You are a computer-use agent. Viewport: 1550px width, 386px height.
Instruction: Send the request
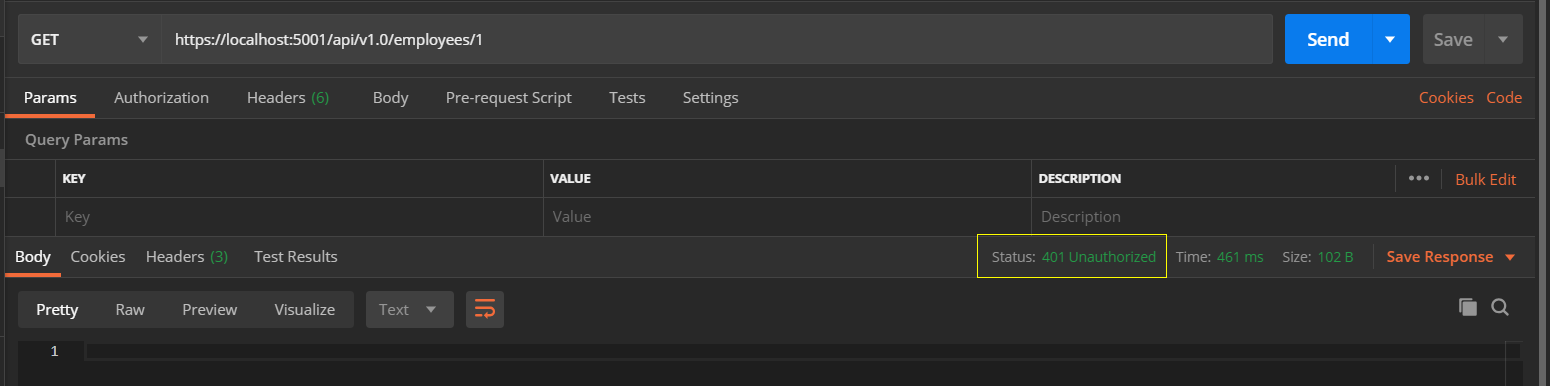[x=1328, y=39]
